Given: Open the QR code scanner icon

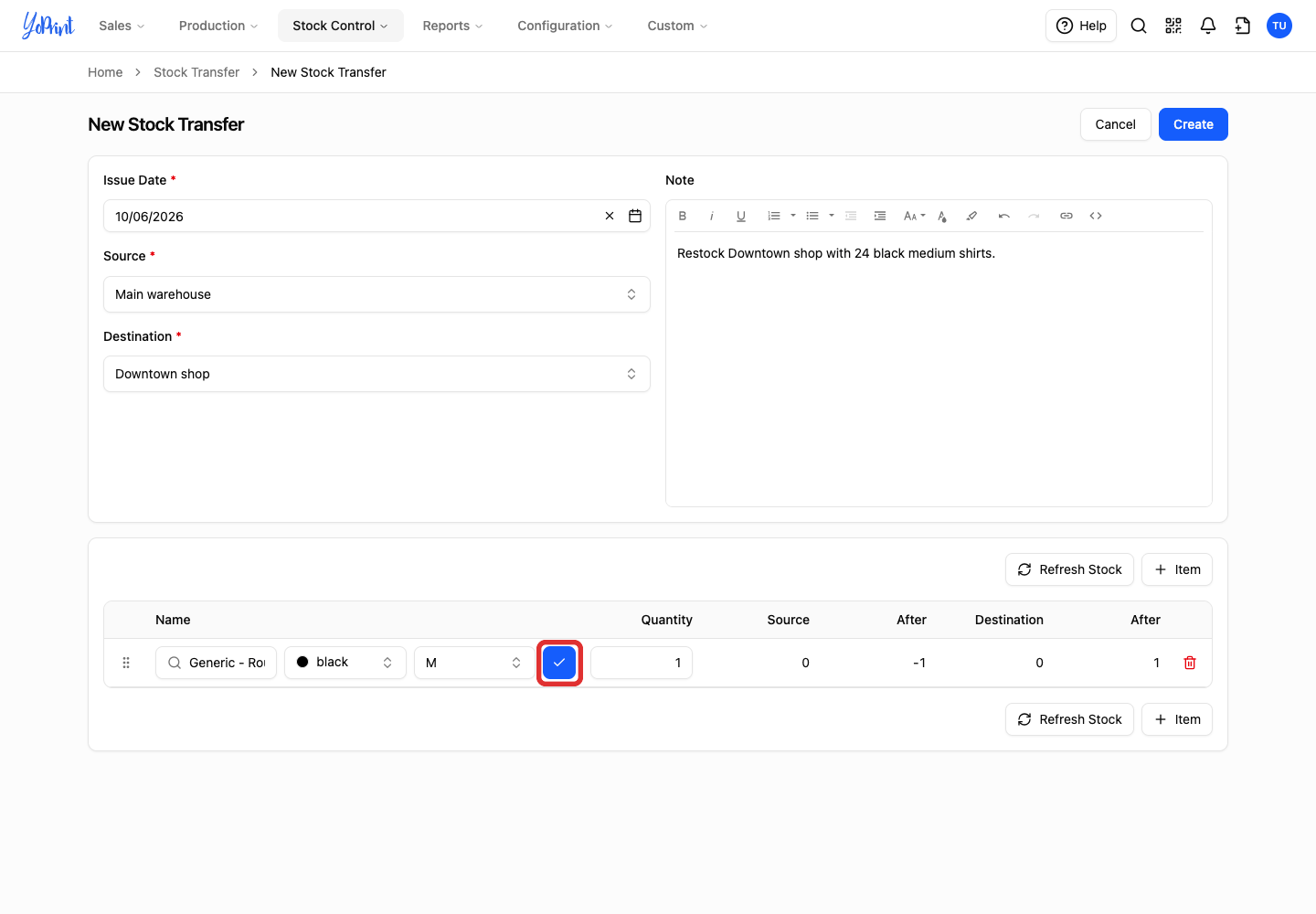Looking at the screenshot, I should tap(1173, 26).
